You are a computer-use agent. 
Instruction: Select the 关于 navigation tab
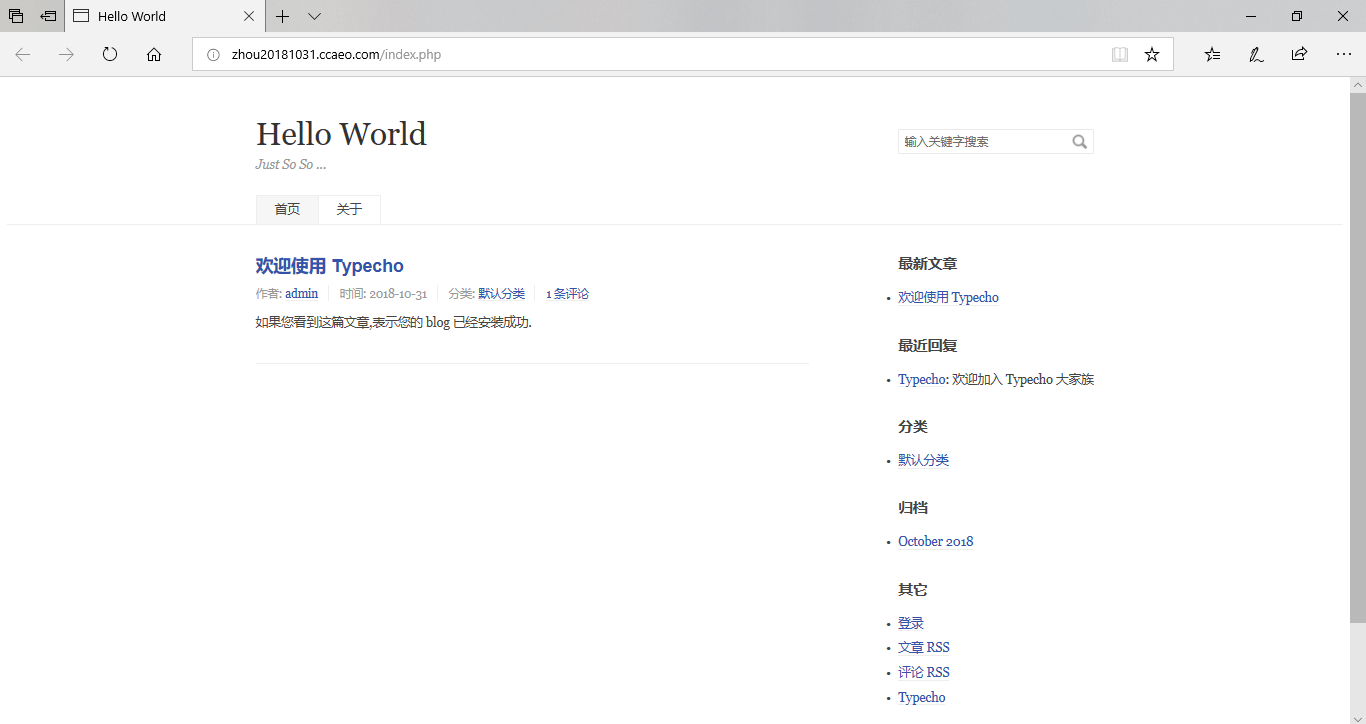[349, 209]
